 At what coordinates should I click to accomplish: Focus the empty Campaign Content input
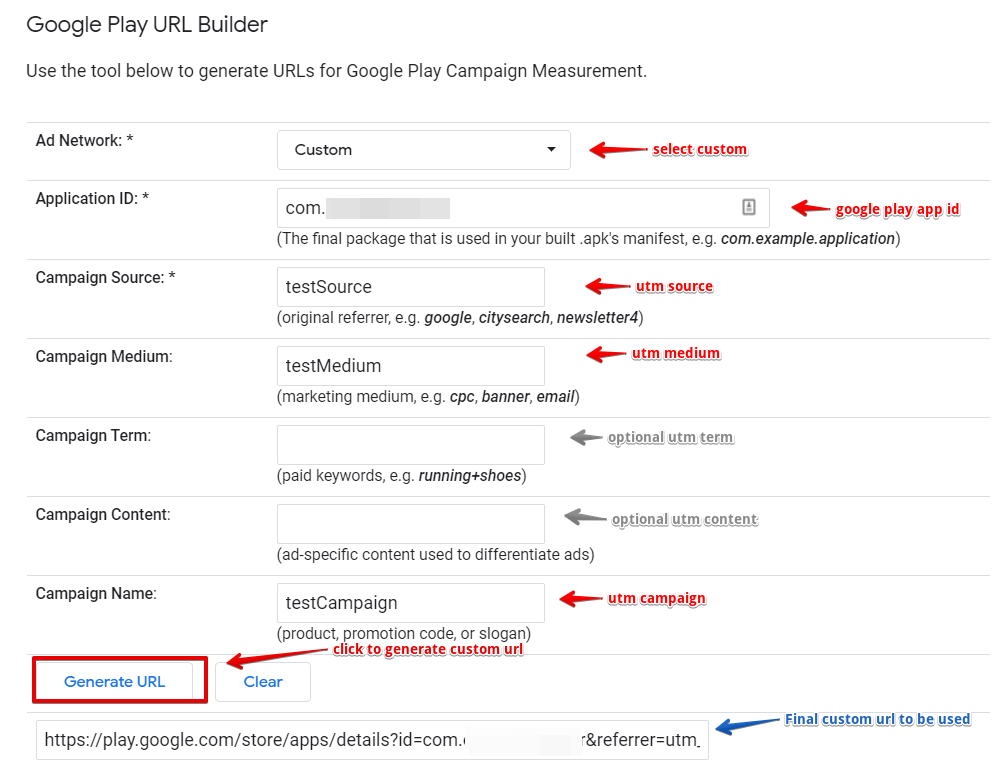tap(410, 524)
